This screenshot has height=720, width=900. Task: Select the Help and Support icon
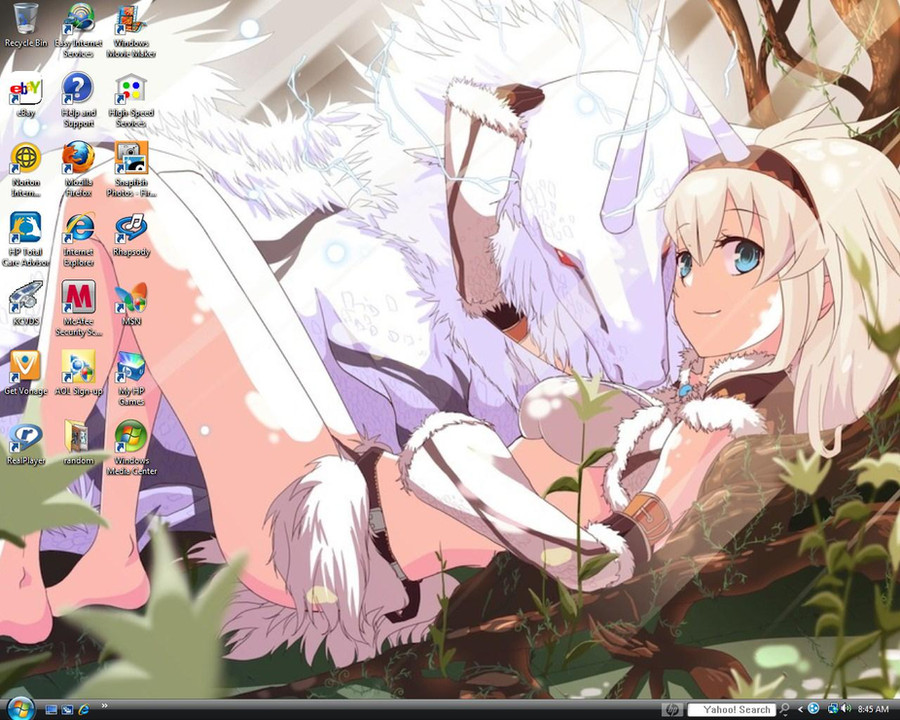point(79,99)
